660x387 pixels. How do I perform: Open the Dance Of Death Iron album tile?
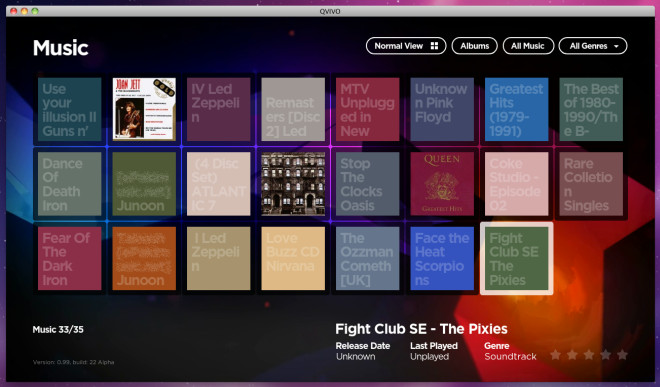pyautogui.click(x=69, y=184)
